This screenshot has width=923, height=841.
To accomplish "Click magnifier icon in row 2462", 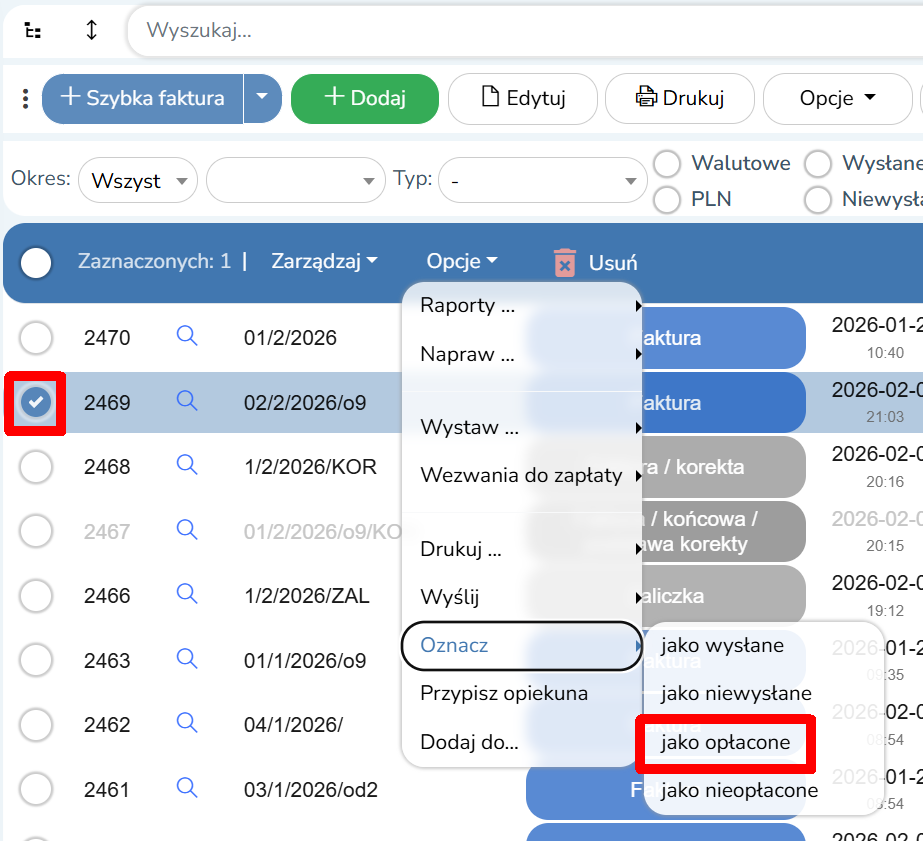I will pos(187,724).
